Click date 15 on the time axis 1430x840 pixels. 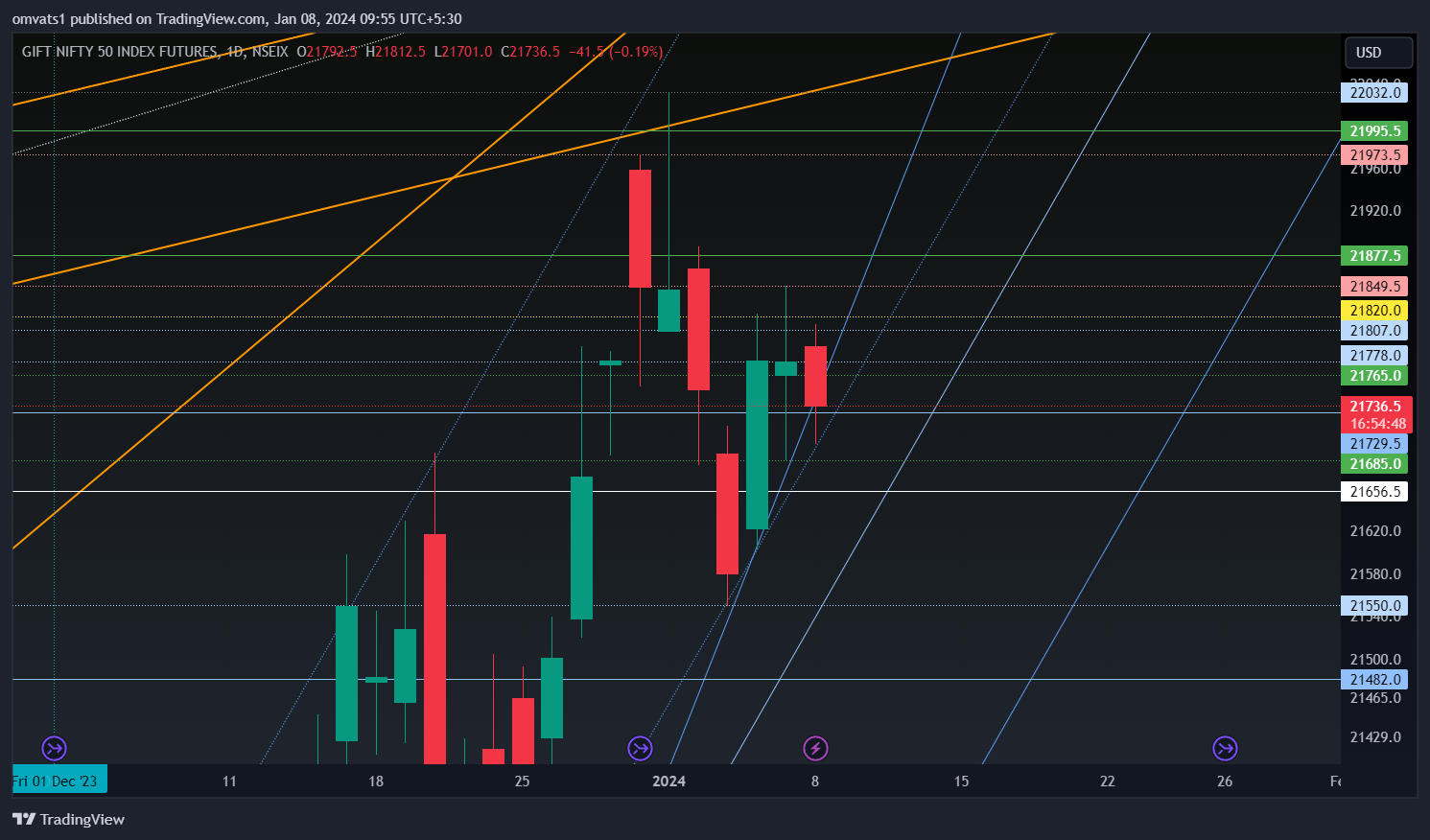click(961, 782)
